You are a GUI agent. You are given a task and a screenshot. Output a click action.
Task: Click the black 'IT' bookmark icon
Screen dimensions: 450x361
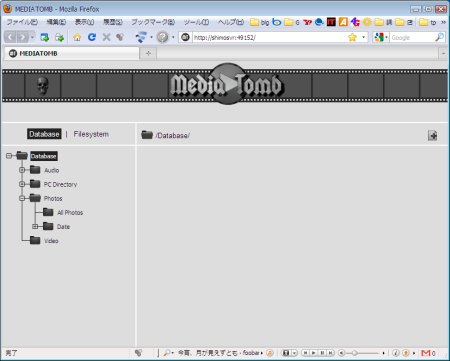(331, 22)
